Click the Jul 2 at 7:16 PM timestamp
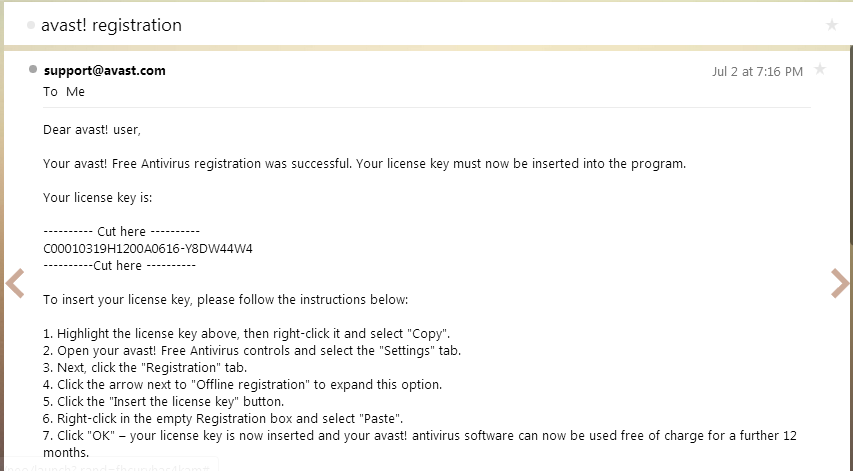Screen dimensions: 853x471 757,71
